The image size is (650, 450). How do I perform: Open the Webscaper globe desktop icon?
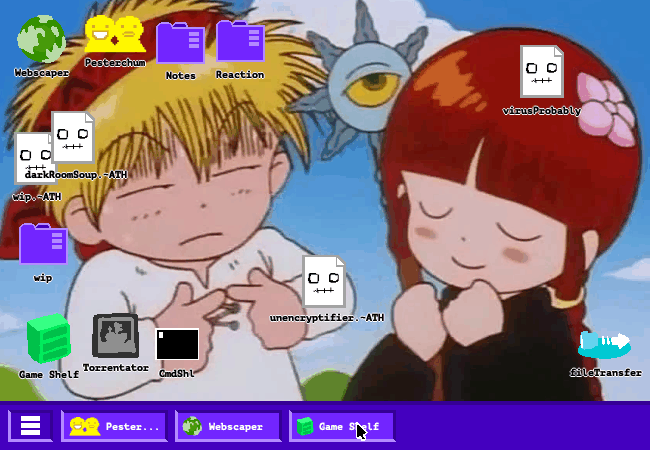[x=41, y=39]
